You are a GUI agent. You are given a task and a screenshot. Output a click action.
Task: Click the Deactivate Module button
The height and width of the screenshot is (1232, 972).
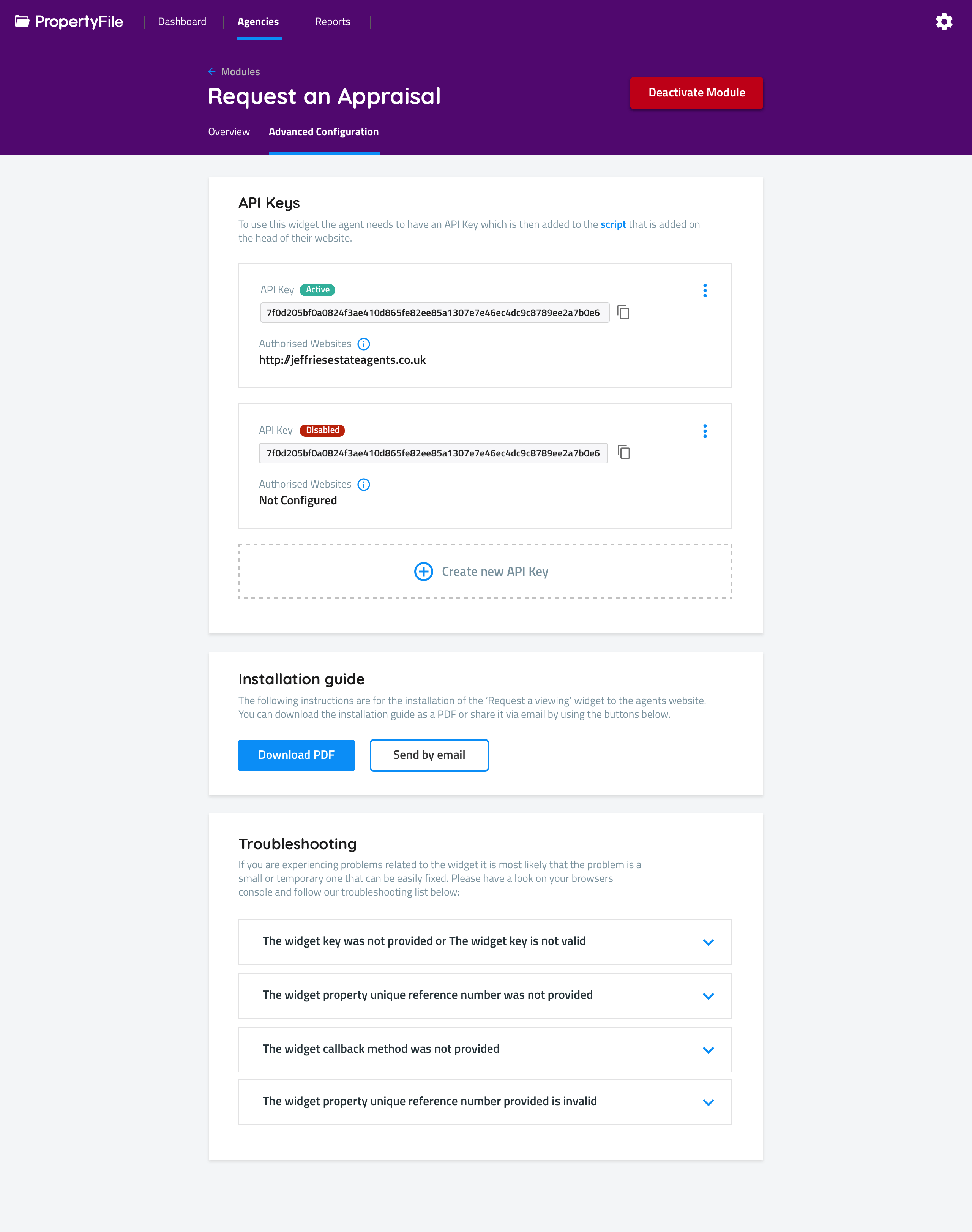coord(696,93)
